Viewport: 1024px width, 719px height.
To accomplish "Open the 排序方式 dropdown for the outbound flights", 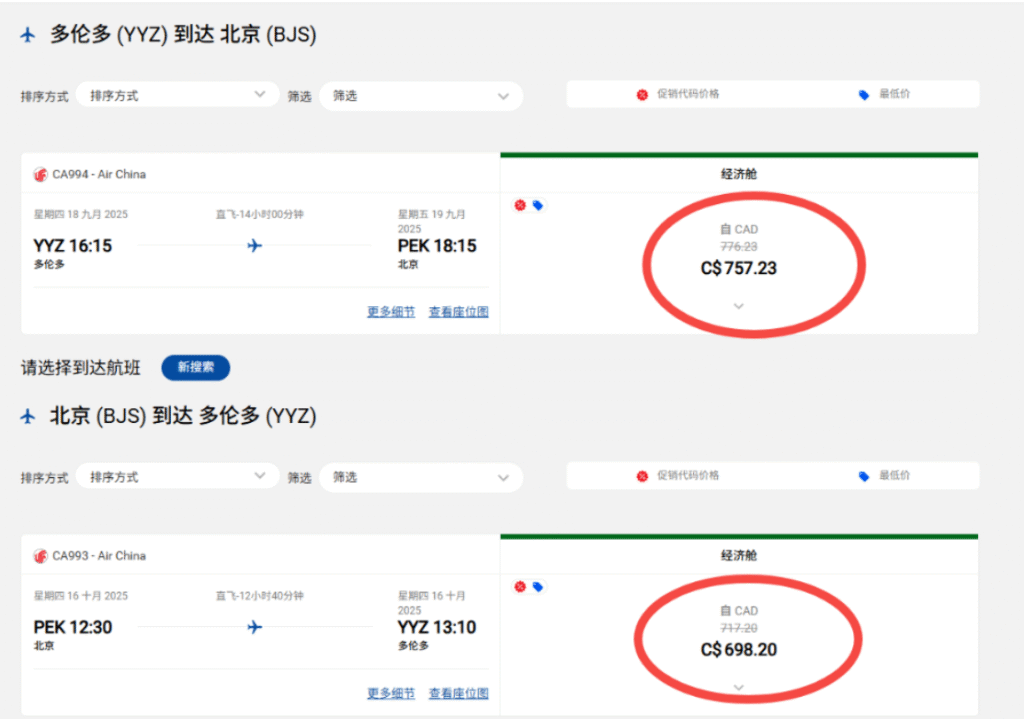I will click(x=176, y=96).
